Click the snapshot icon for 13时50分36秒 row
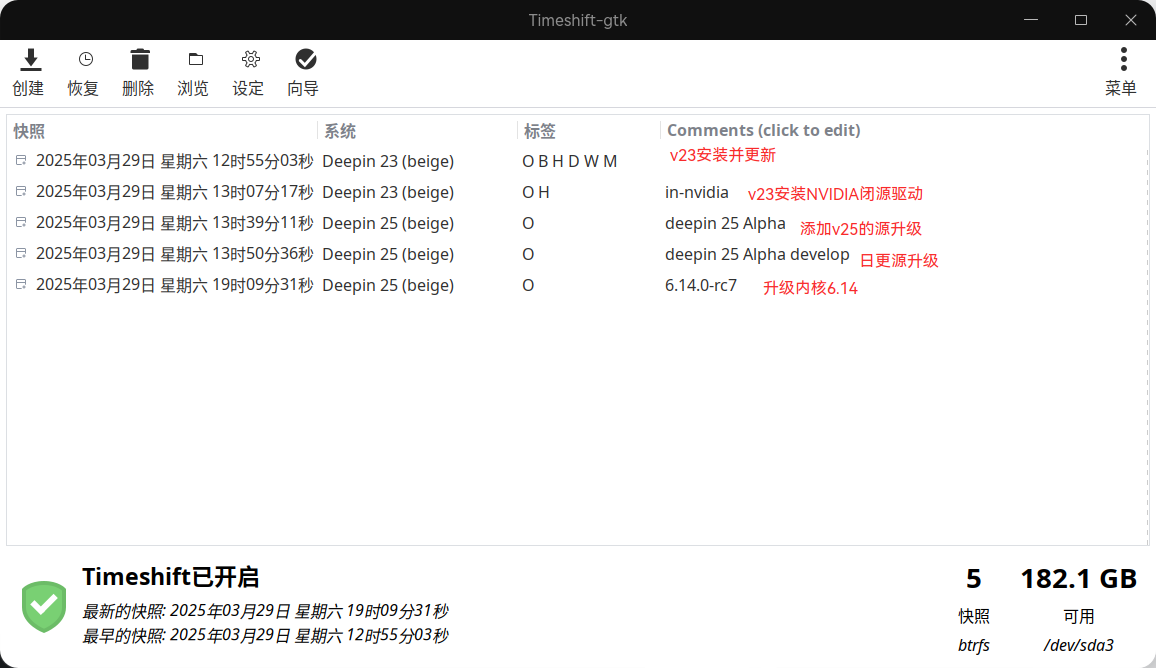1156x668 pixels. tap(21, 253)
